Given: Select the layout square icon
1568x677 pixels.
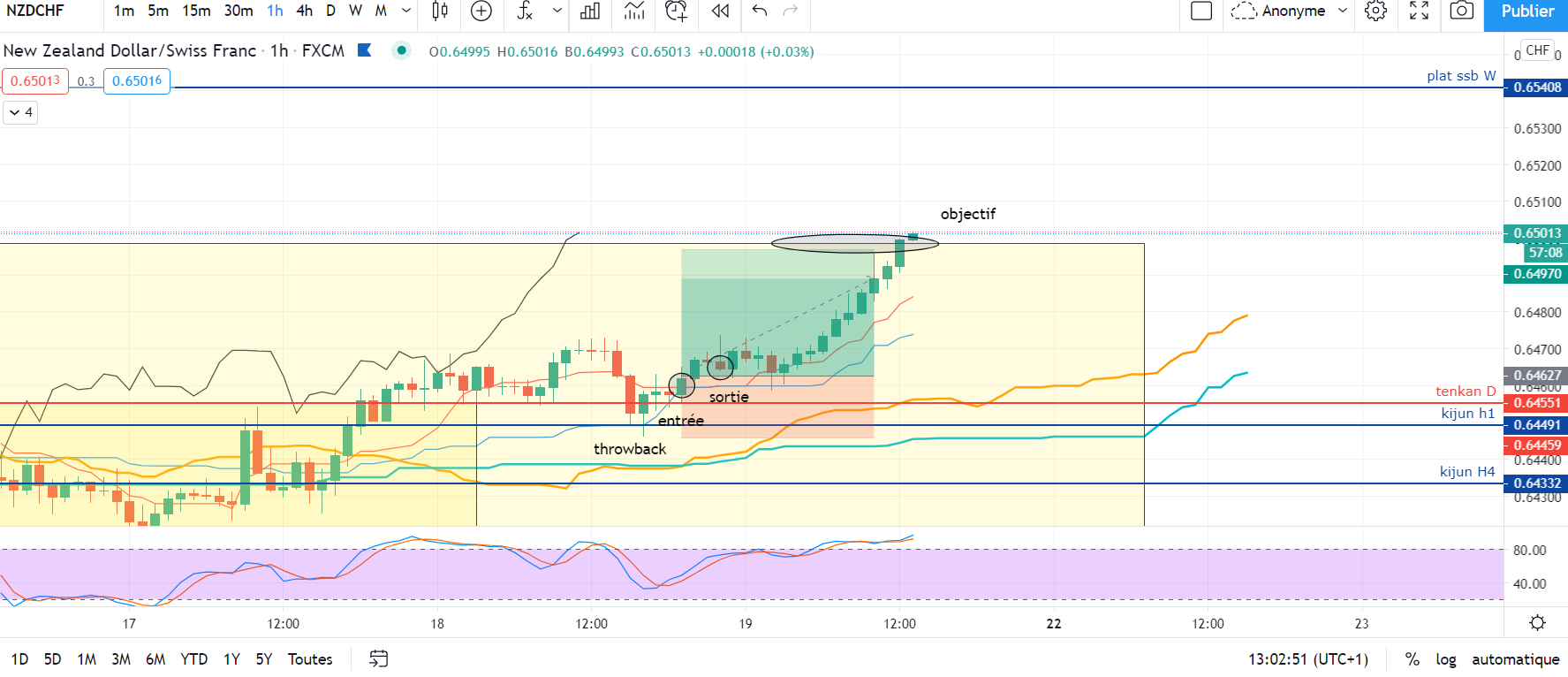Looking at the screenshot, I should pos(1201,11).
